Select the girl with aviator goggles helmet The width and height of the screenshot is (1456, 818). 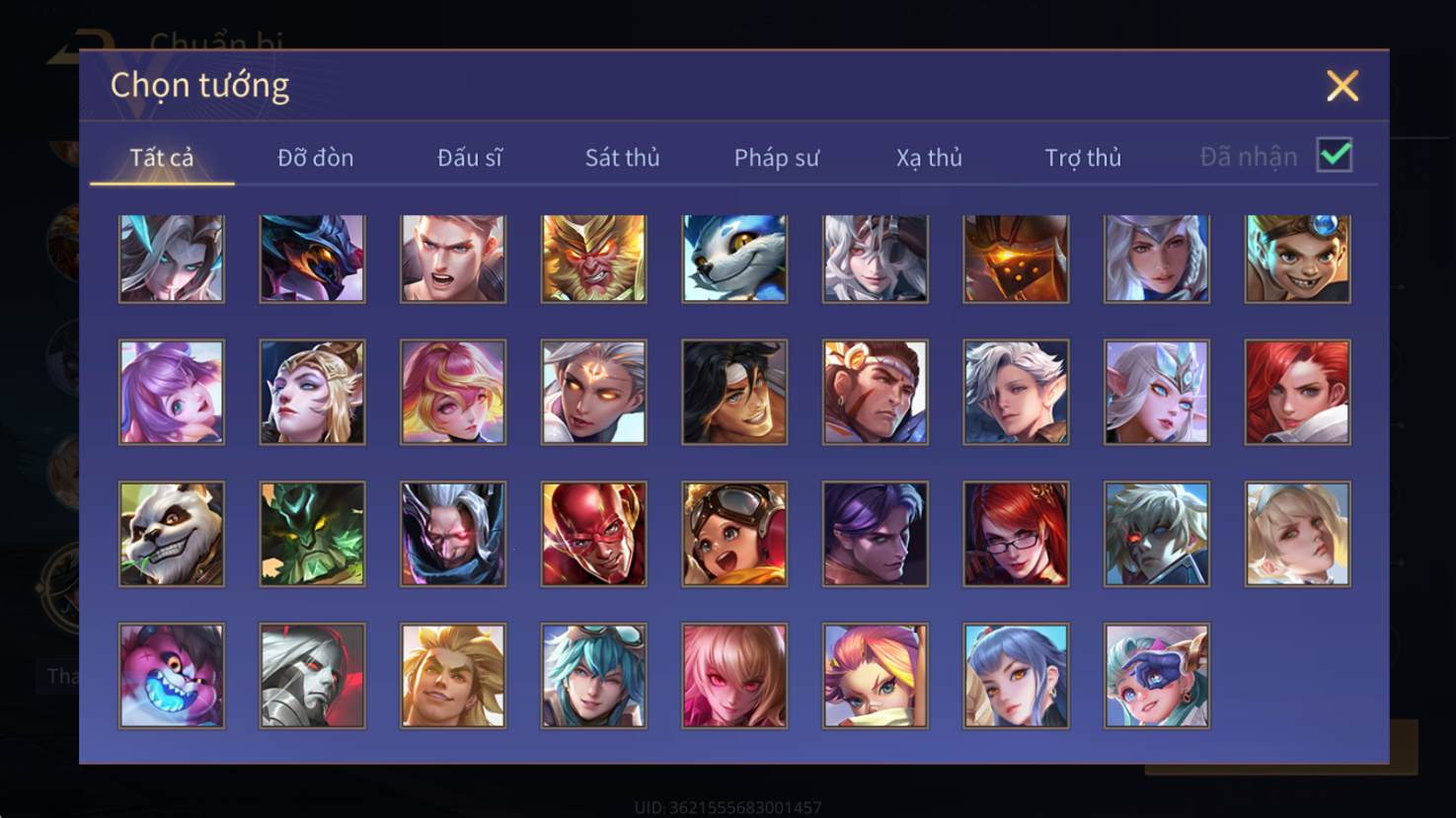(x=734, y=534)
